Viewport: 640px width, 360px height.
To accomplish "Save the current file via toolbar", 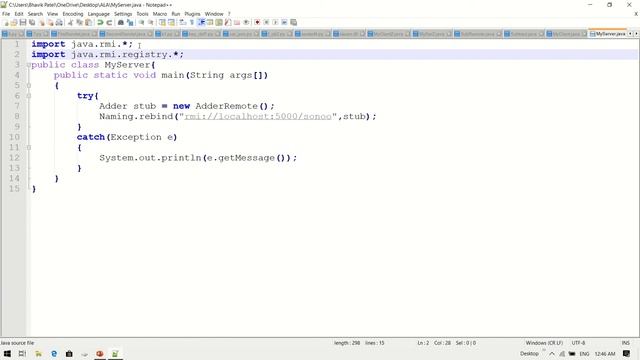I will (x=23, y=22).
